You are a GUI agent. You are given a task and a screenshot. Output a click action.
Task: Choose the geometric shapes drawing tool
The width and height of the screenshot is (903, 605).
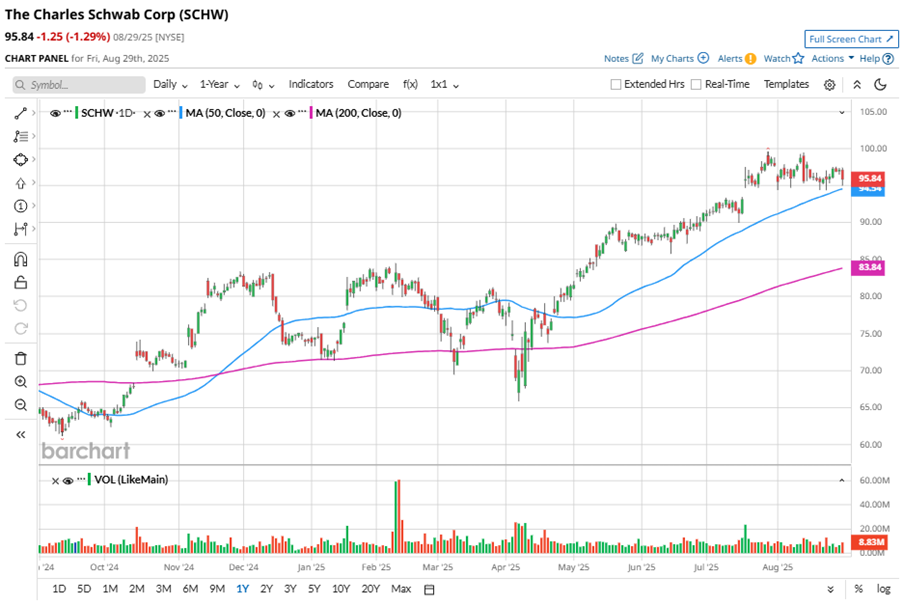(21, 159)
